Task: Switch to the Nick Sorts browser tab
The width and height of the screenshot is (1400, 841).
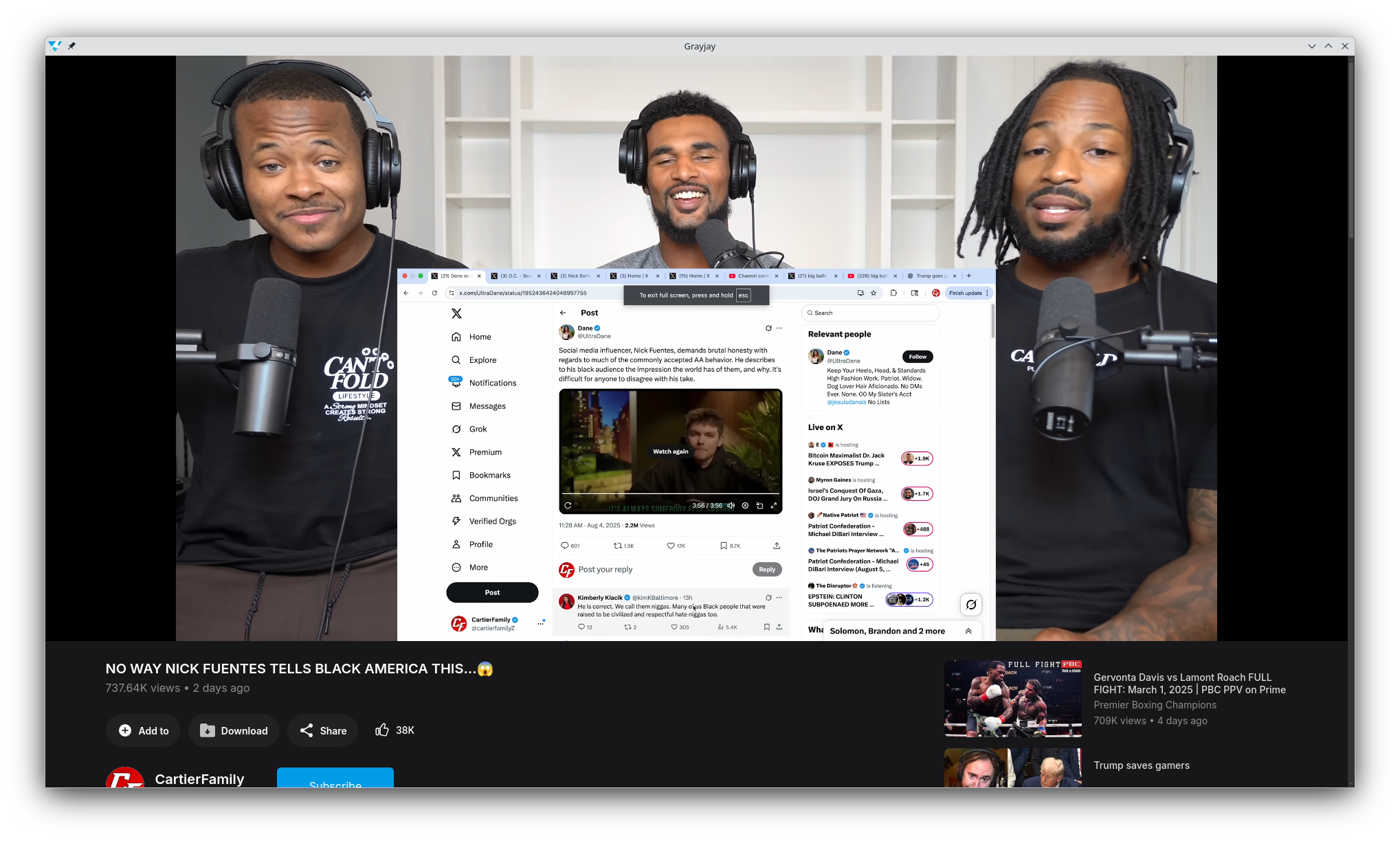Action: point(575,276)
